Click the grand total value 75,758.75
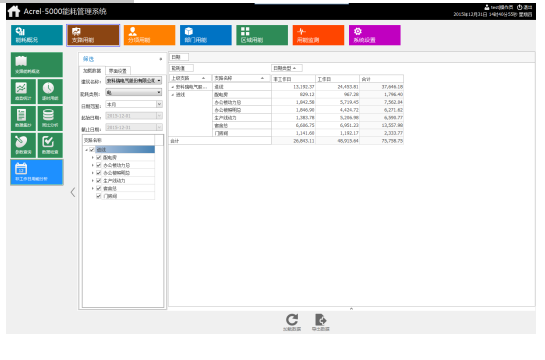The width and height of the screenshot is (545, 360). (392, 141)
